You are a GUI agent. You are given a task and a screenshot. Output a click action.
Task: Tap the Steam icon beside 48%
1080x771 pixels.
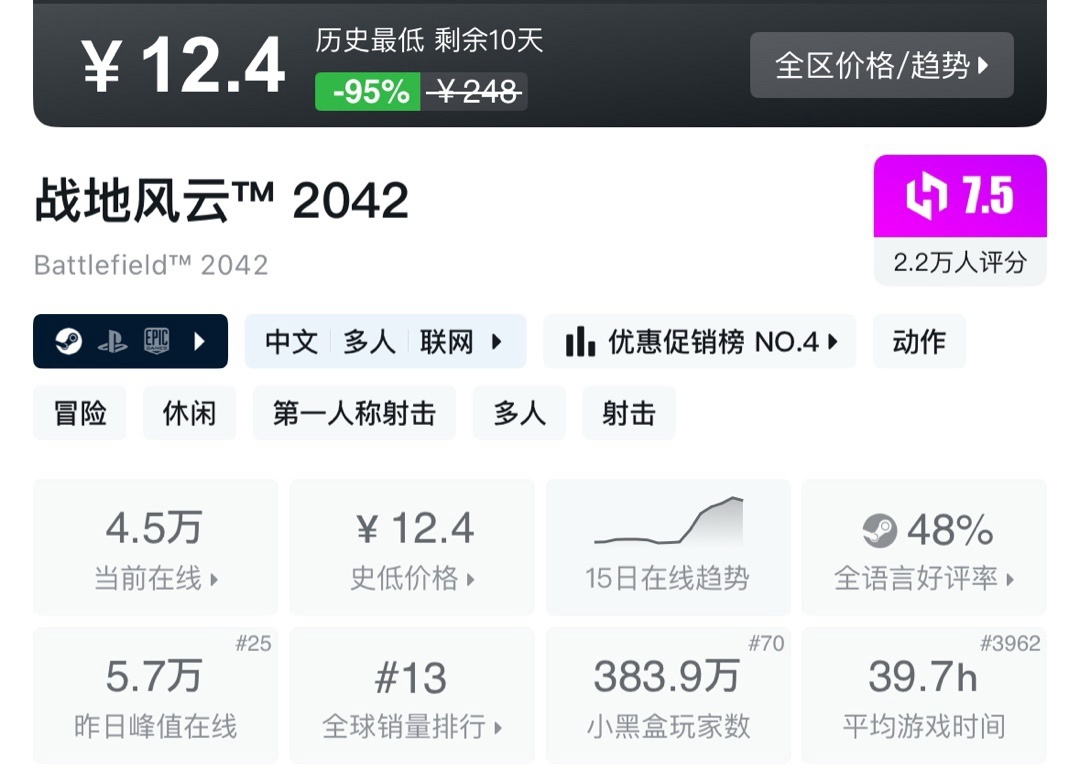(880, 531)
